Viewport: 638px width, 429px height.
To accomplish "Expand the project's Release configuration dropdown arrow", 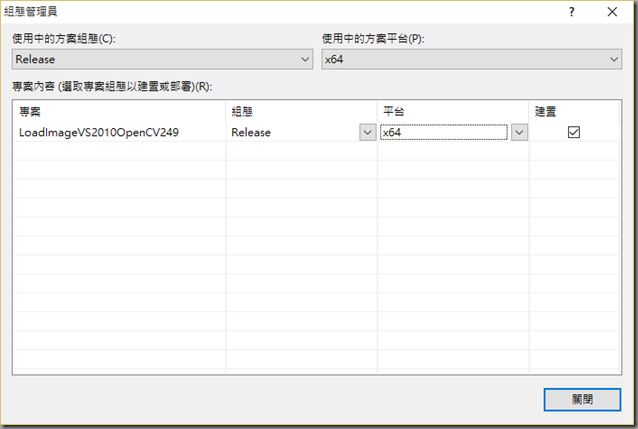I will coord(367,133).
